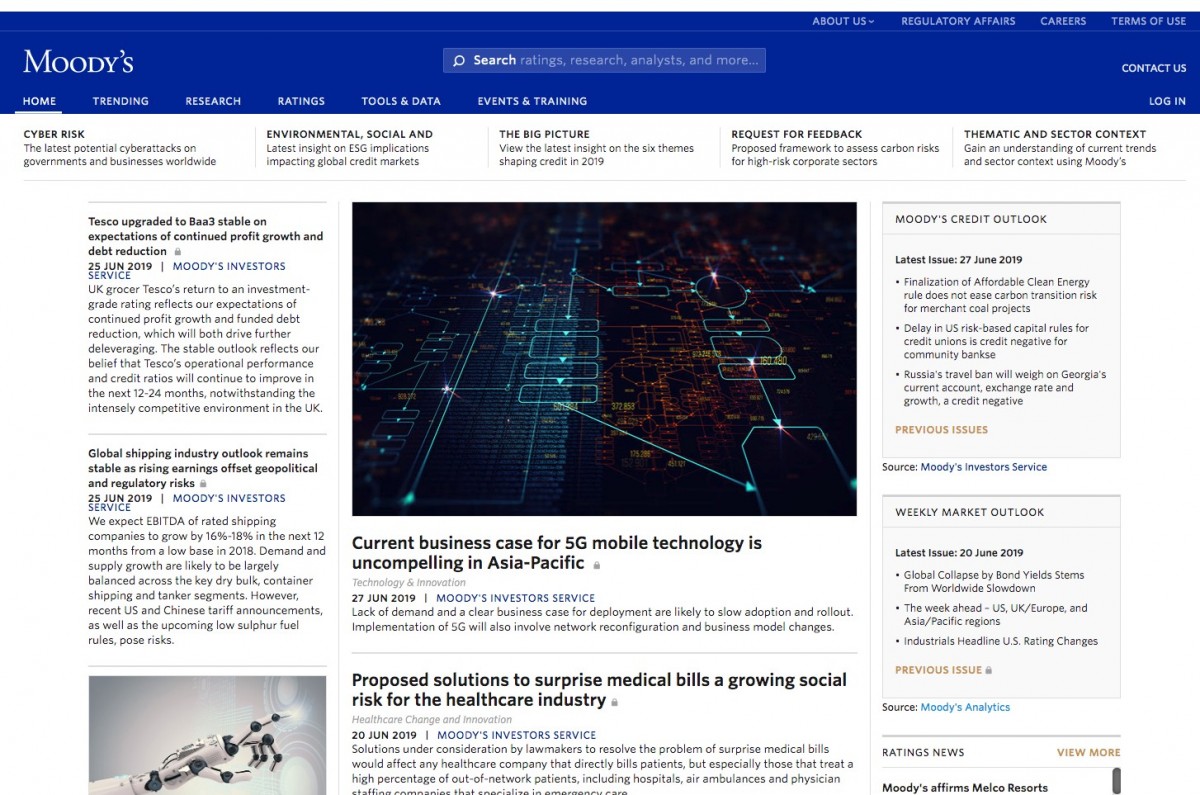
Task: Open Global shipping industry outlook article
Action: tap(203, 468)
